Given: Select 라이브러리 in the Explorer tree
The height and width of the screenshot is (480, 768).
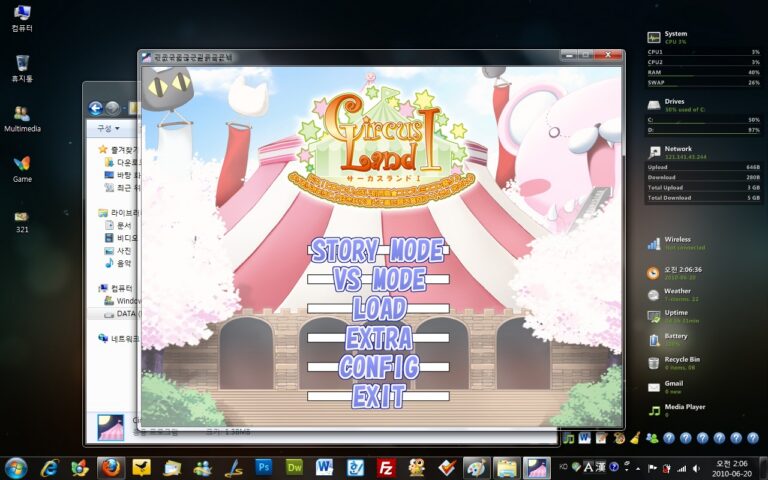Looking at the screenshot, I should click(119, 213).
